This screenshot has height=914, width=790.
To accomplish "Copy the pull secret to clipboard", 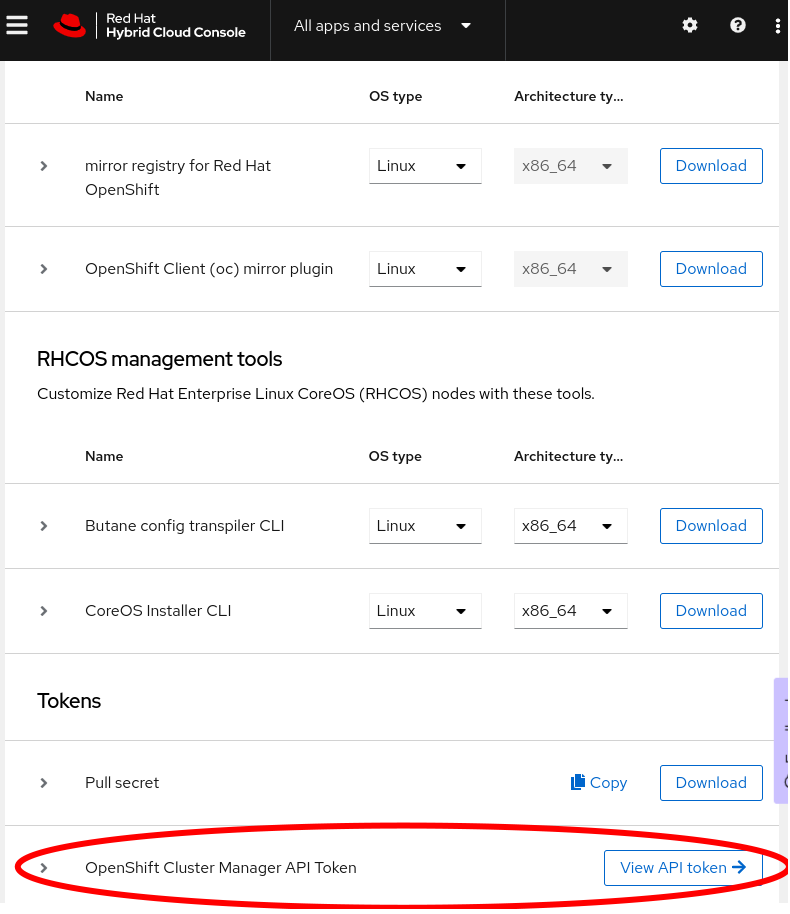I will tap(599, 783).
